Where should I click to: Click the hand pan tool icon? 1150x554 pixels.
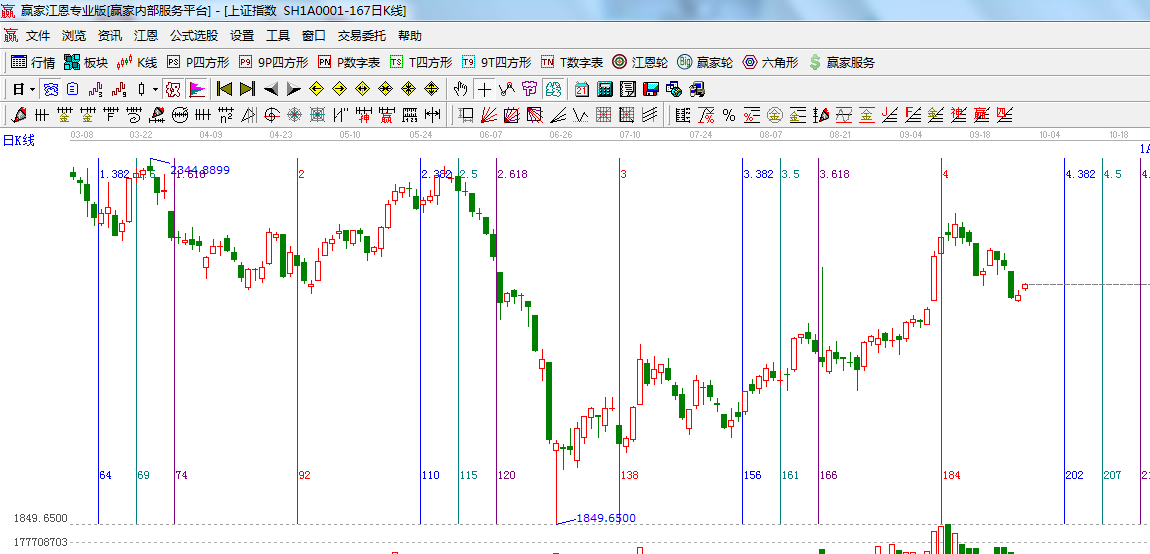pyautogui.click(x=460, y=89)
